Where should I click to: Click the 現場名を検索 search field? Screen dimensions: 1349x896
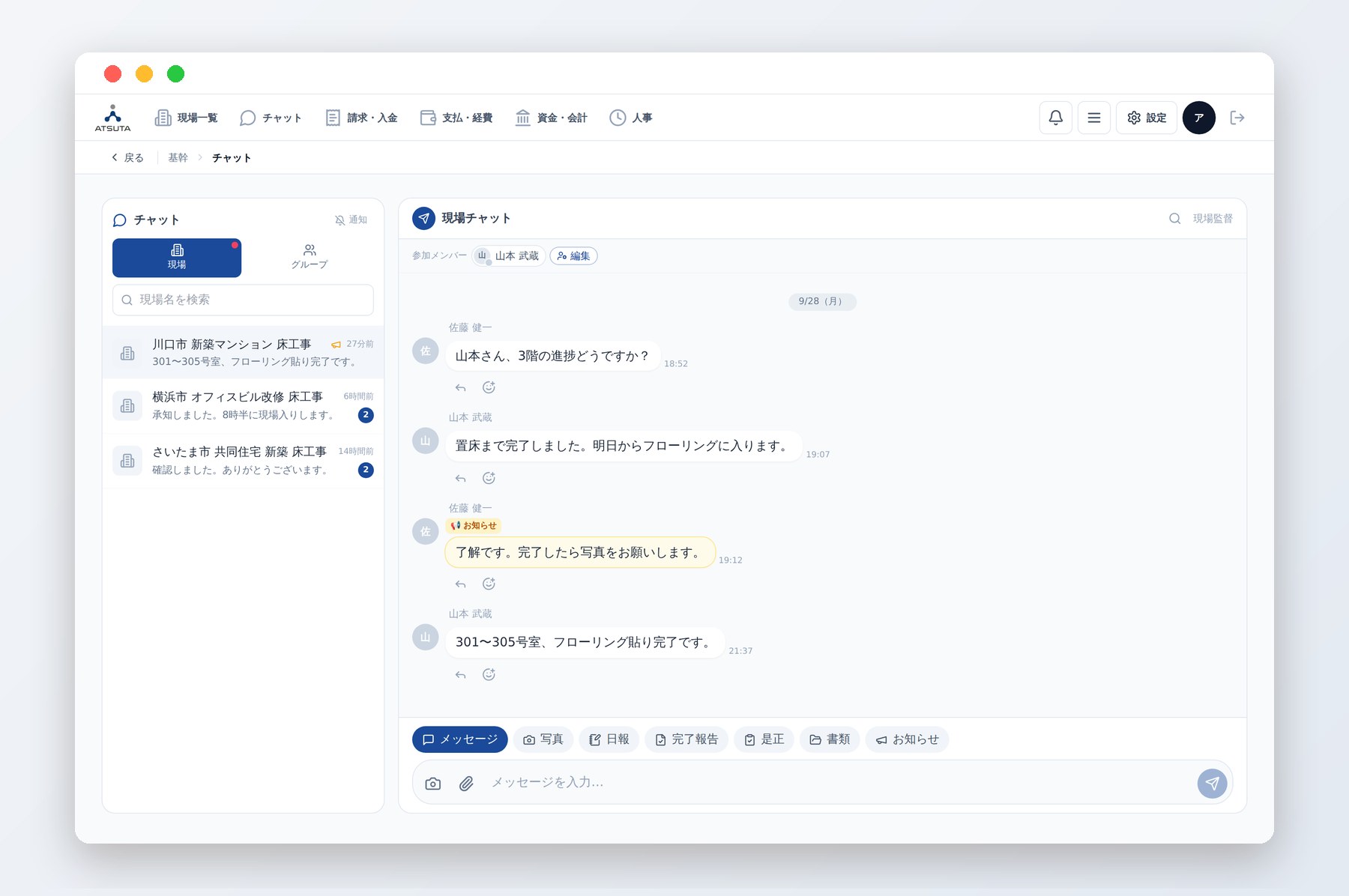(x=243, y=300)
